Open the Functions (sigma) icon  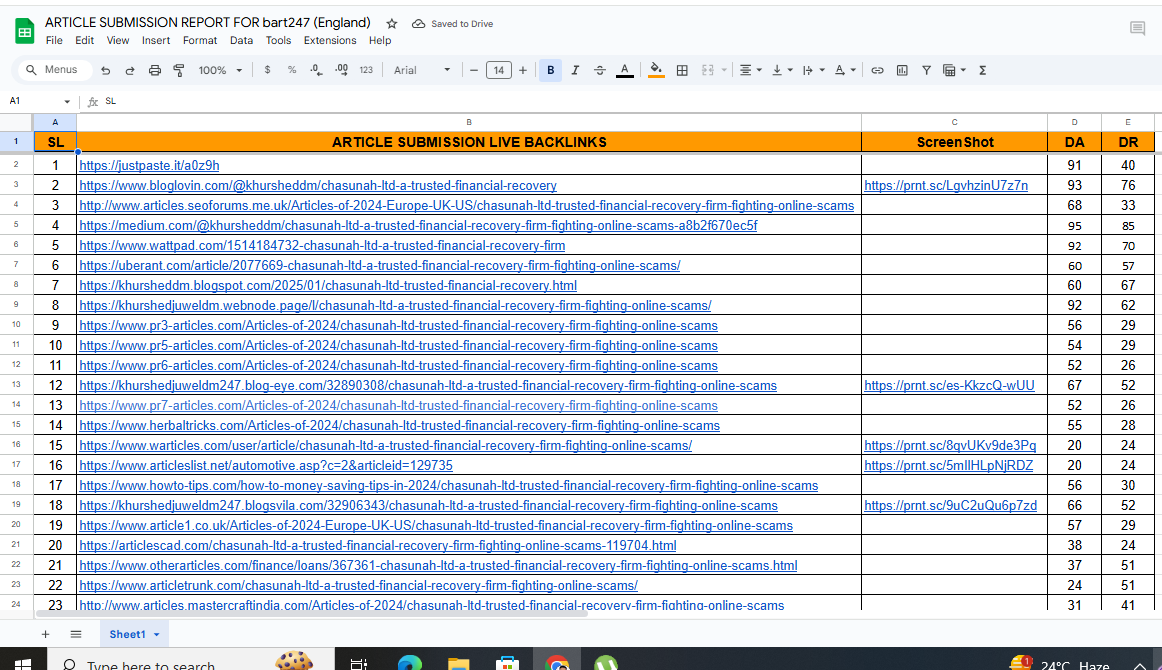click(982, 70)
